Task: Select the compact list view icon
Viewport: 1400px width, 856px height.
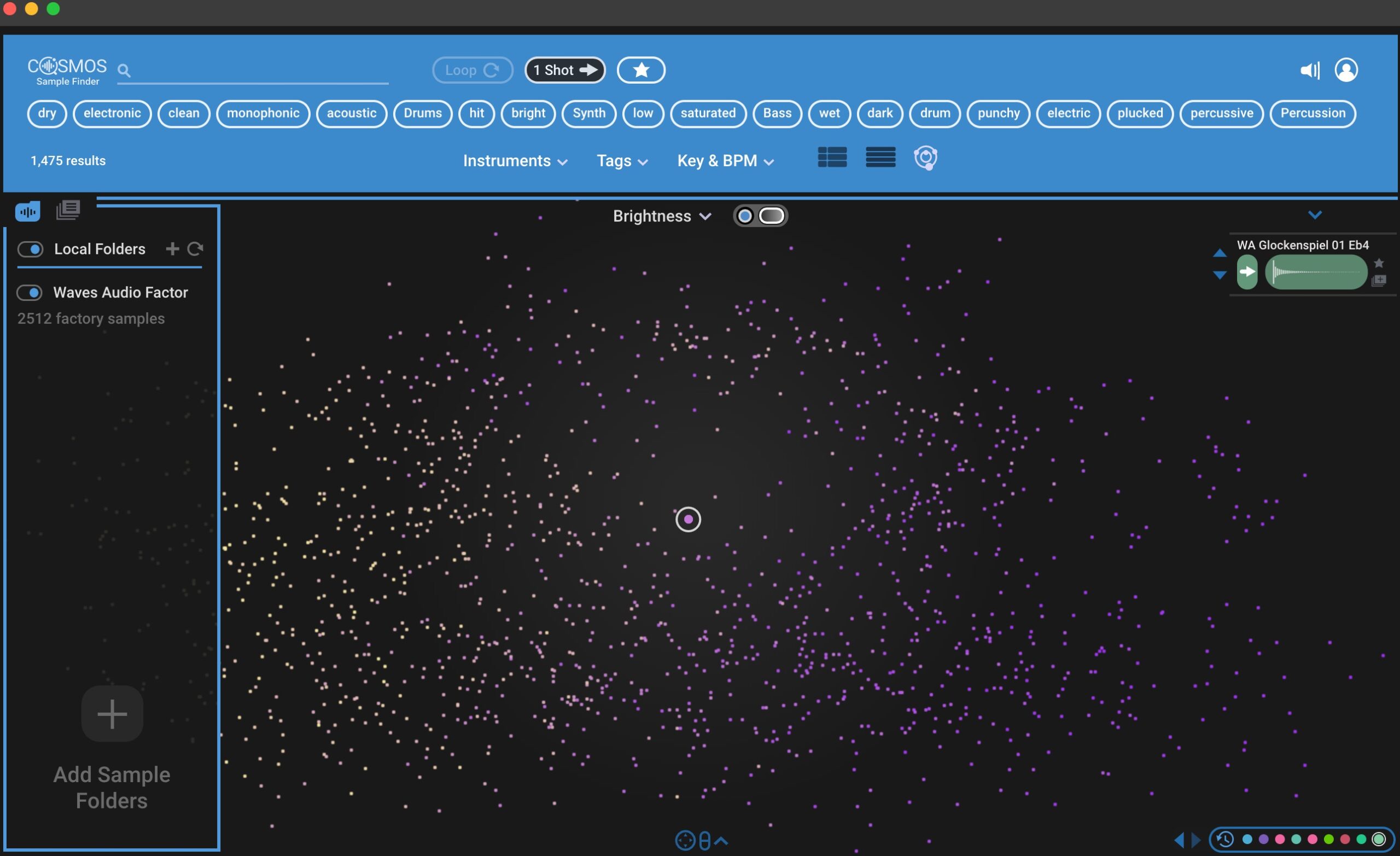Action: (x=880, y=158)
